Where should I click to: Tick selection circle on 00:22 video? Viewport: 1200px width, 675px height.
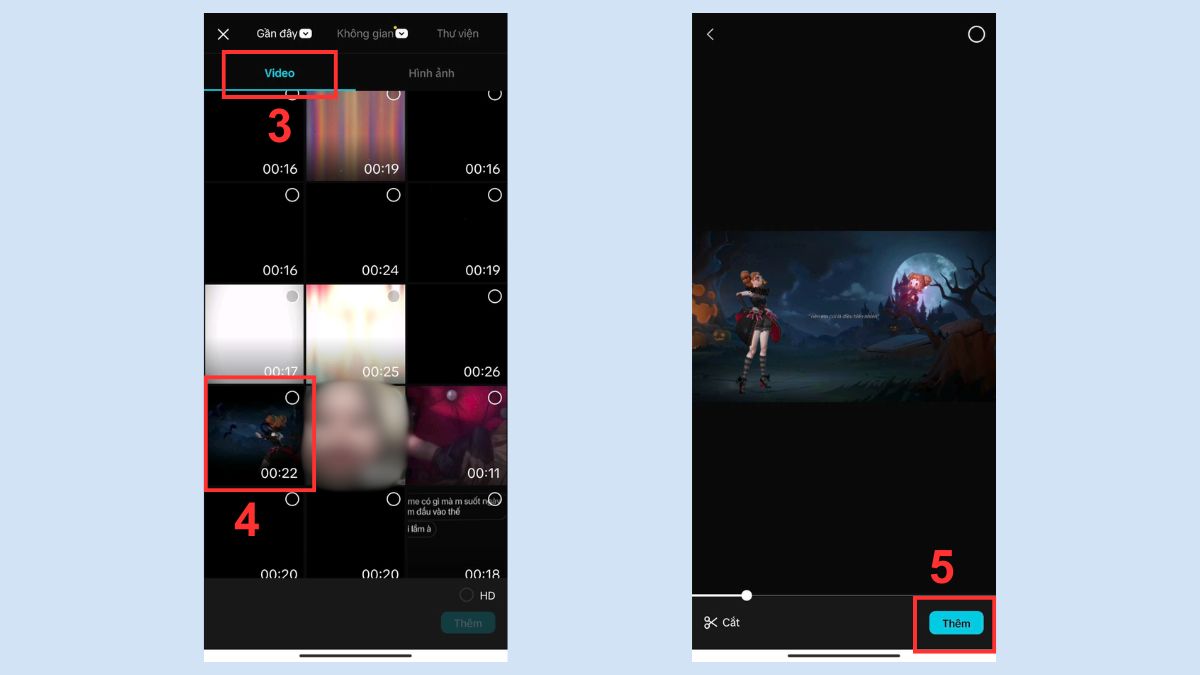(x=292, y=397)
